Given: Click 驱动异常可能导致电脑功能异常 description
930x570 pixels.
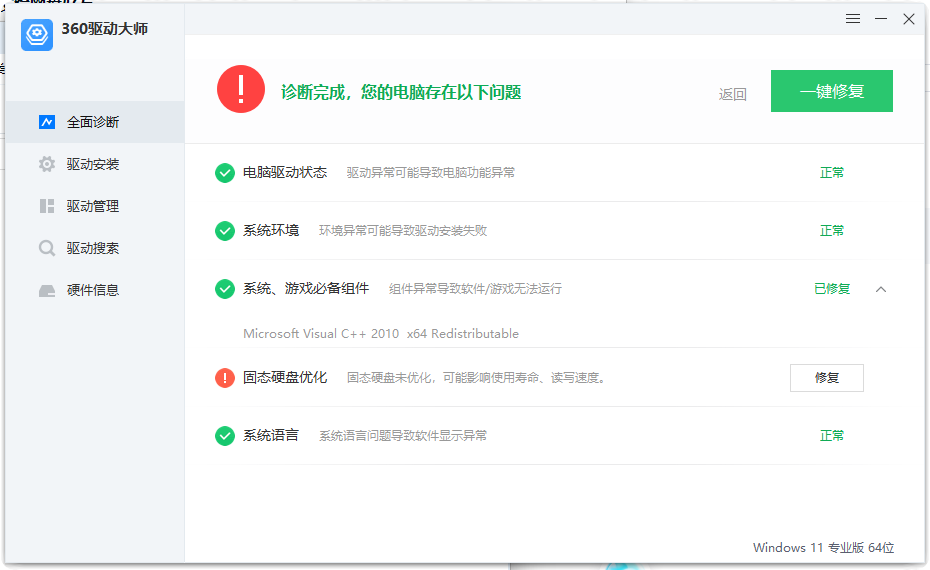Looking at the screenshot, I should [431, 173].
